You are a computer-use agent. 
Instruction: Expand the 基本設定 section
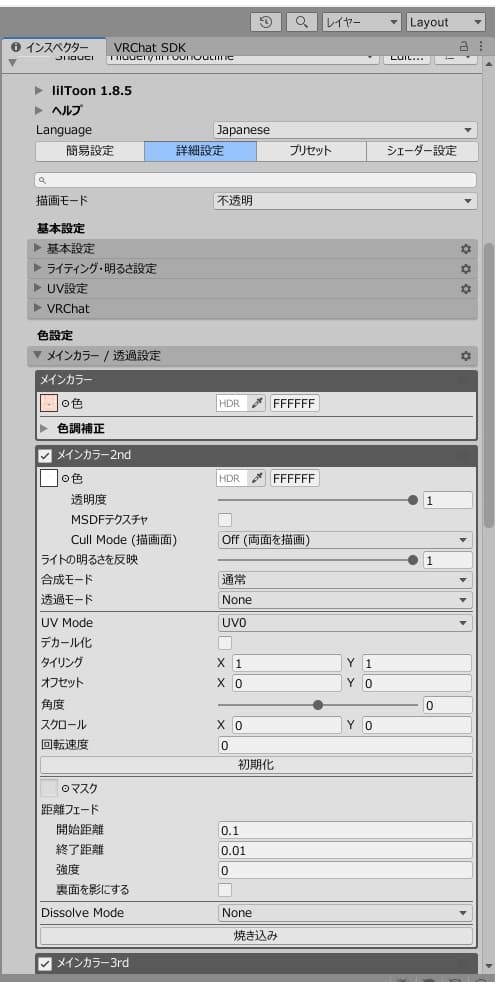[x=253, y=249]
